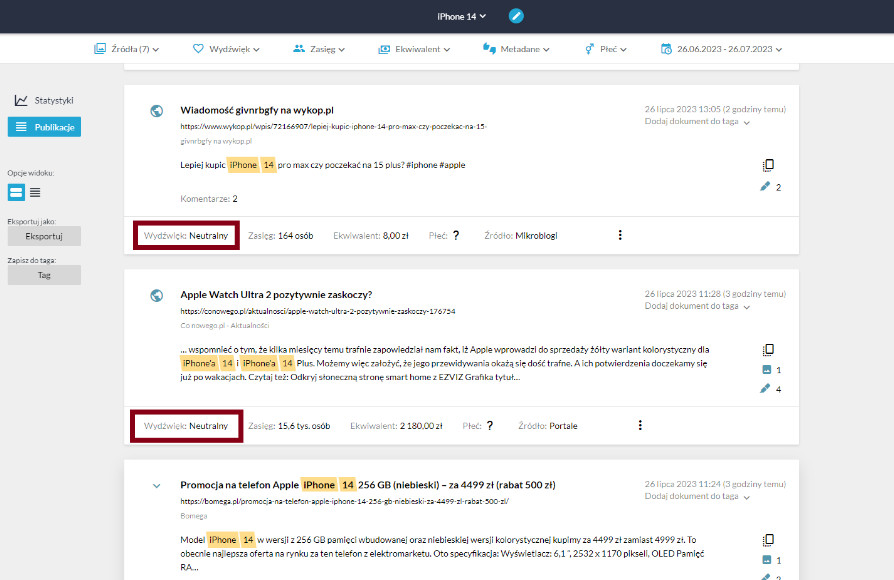Open the Źródła (7) filter dropdown

pyautogui.click(x=127, y=49)
